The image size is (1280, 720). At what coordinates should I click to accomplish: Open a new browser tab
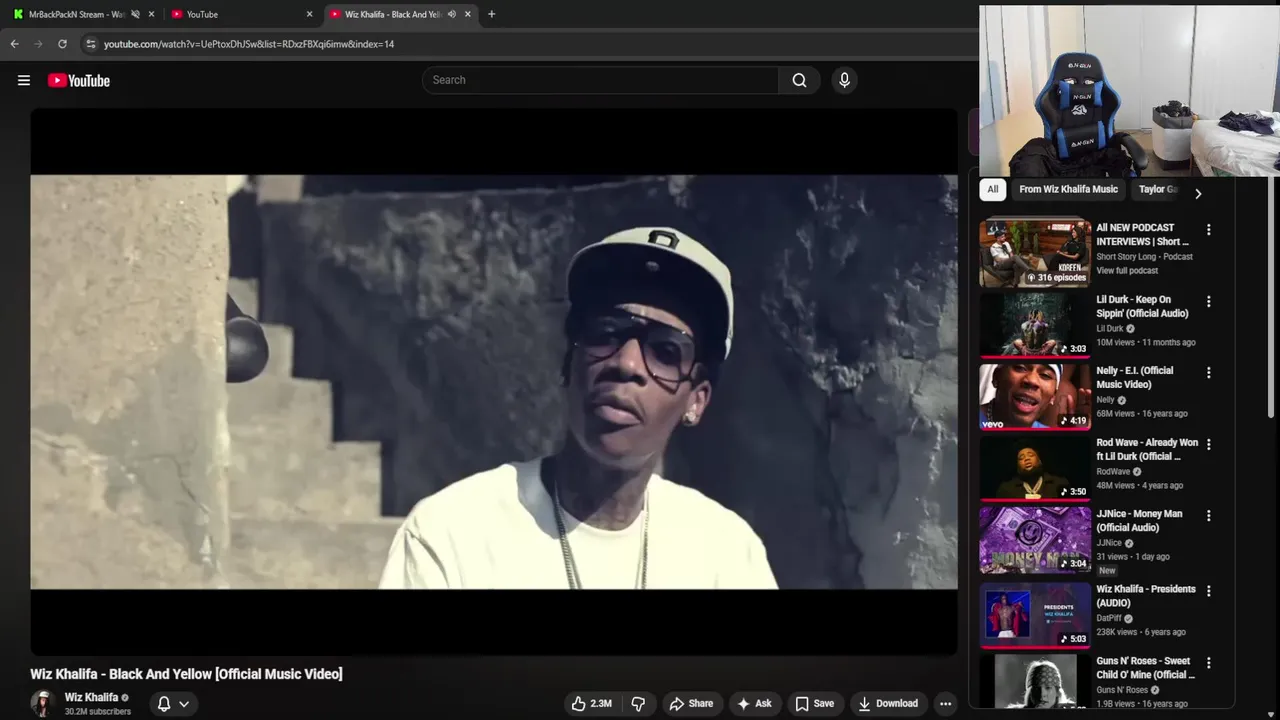[491, 14]
